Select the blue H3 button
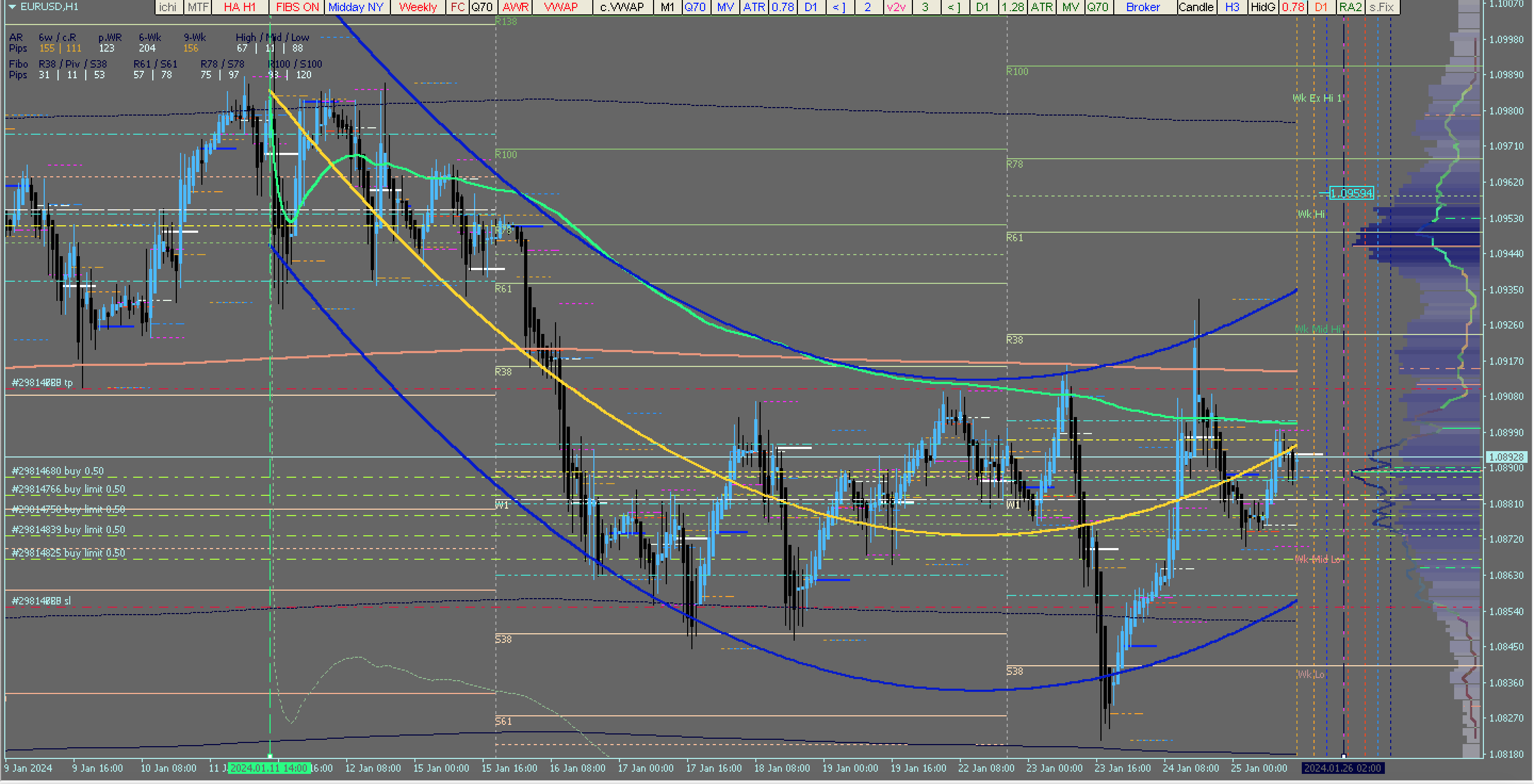This screenshot has height=784, width=1534. (x=1232, y=7)
